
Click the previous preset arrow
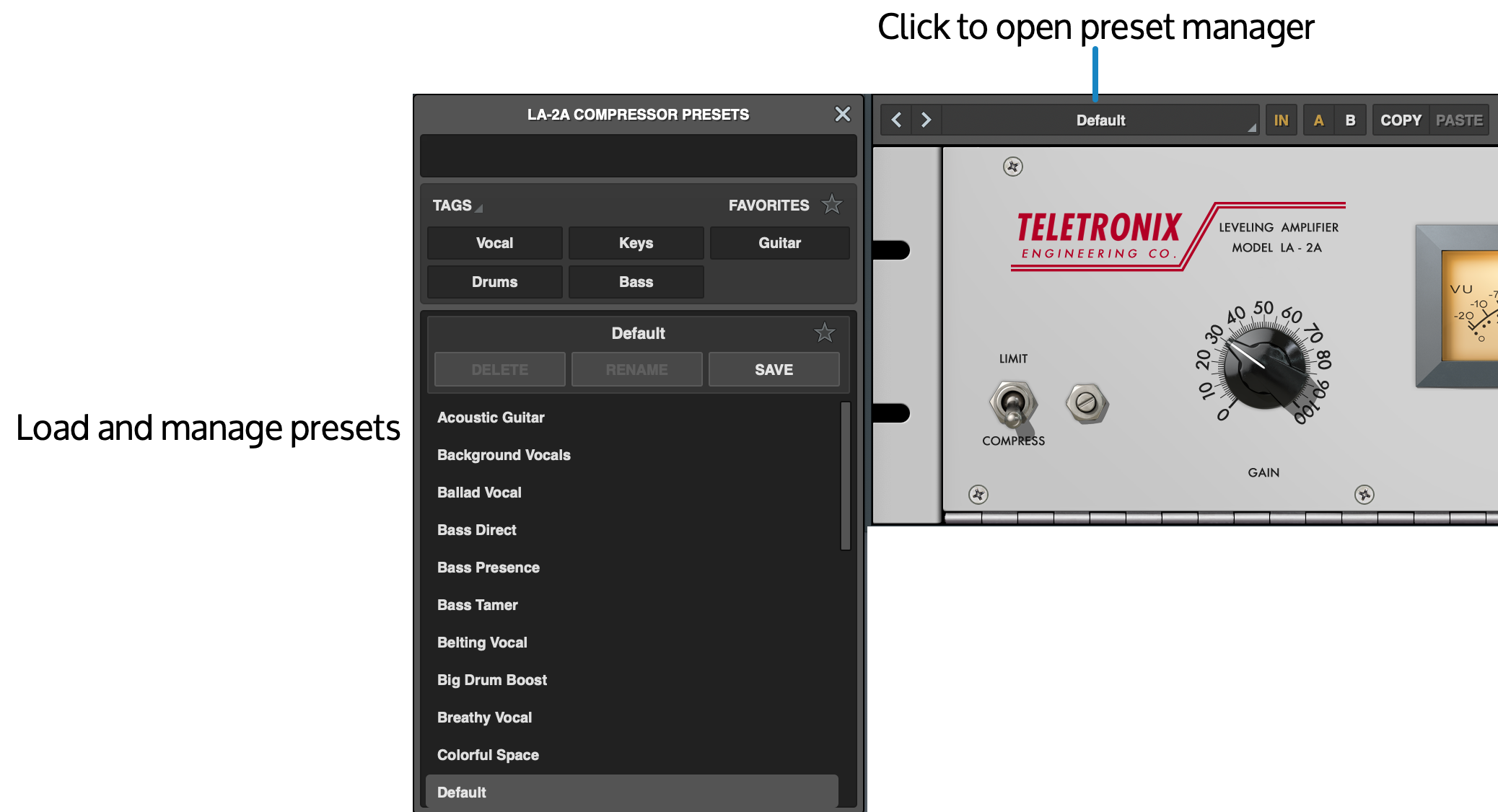(x=896, y=120)
